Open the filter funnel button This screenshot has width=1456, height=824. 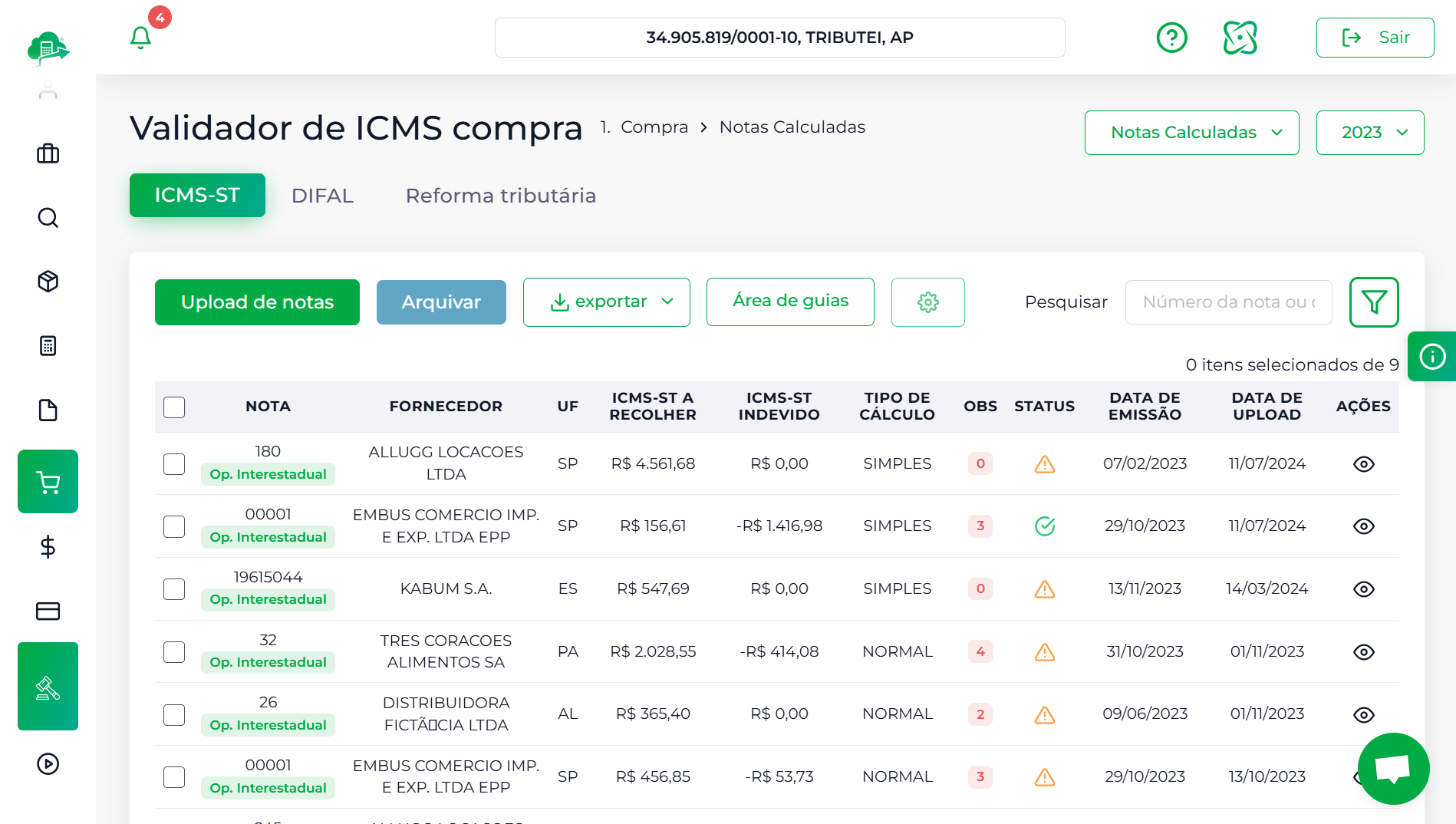[x=1373, y=302]
